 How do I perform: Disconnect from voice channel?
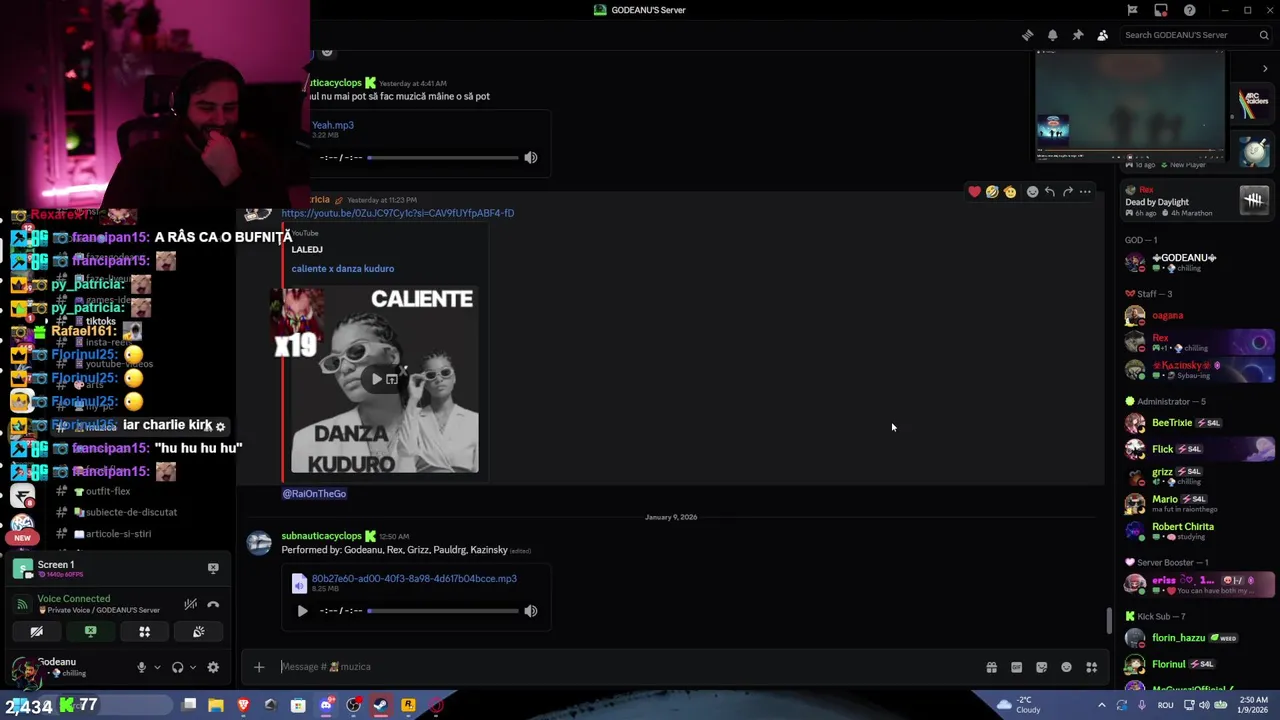(213, 604)
